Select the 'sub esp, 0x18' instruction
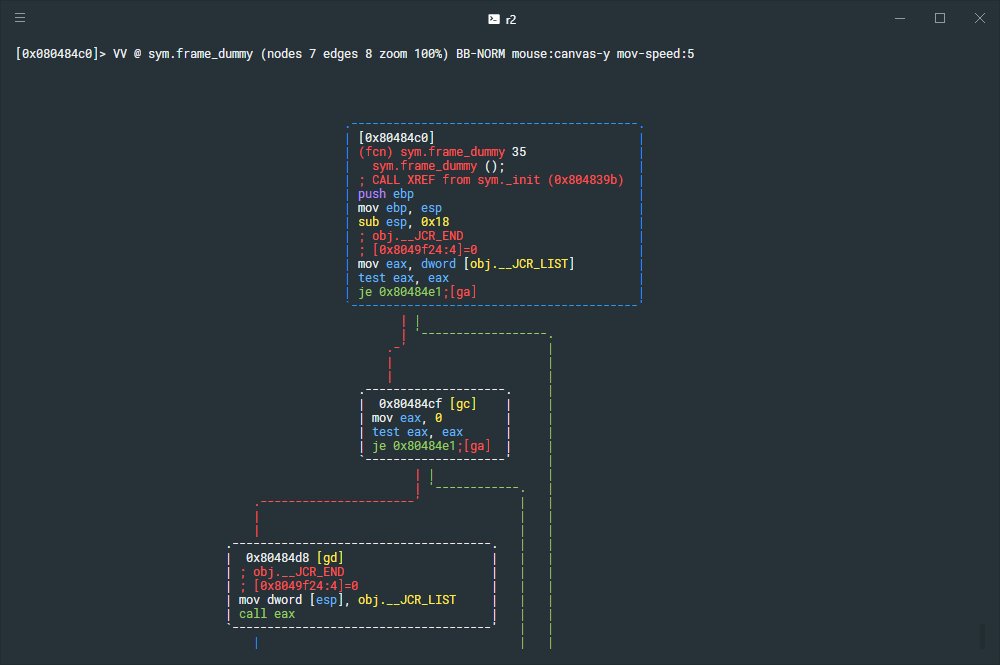Screen dimensions: 1000x665 [403, 222]
